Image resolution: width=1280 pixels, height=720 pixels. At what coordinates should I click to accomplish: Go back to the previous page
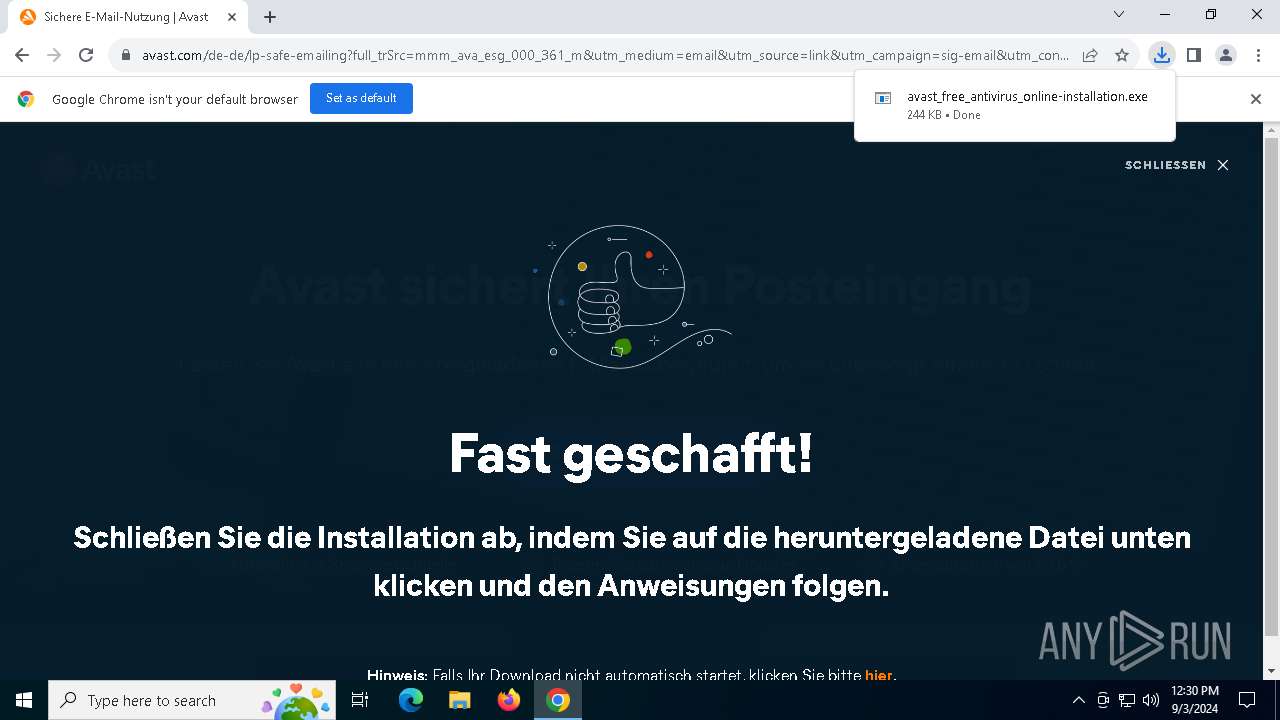pyautogui.click(x=22, y=56)
